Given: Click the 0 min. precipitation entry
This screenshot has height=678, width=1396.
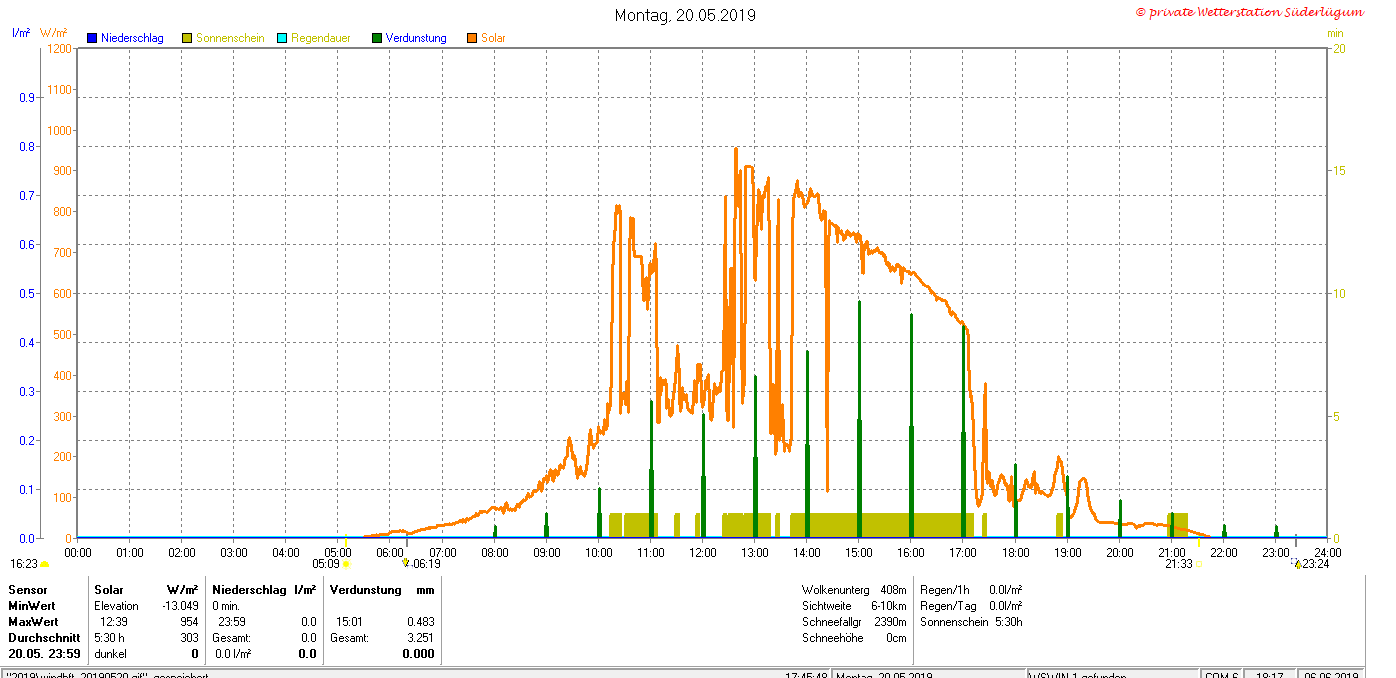Looking at the screenshot, I should (228, 606).
